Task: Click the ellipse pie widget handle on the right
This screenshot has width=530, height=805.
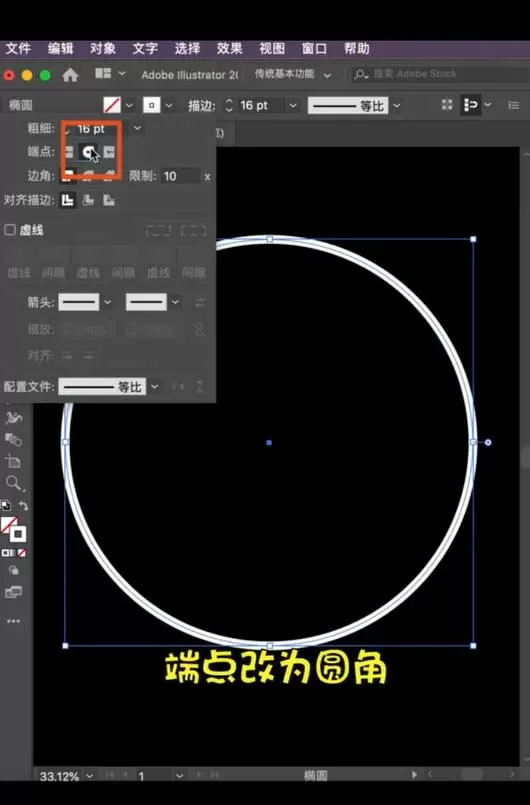Action: pos(488,443)
